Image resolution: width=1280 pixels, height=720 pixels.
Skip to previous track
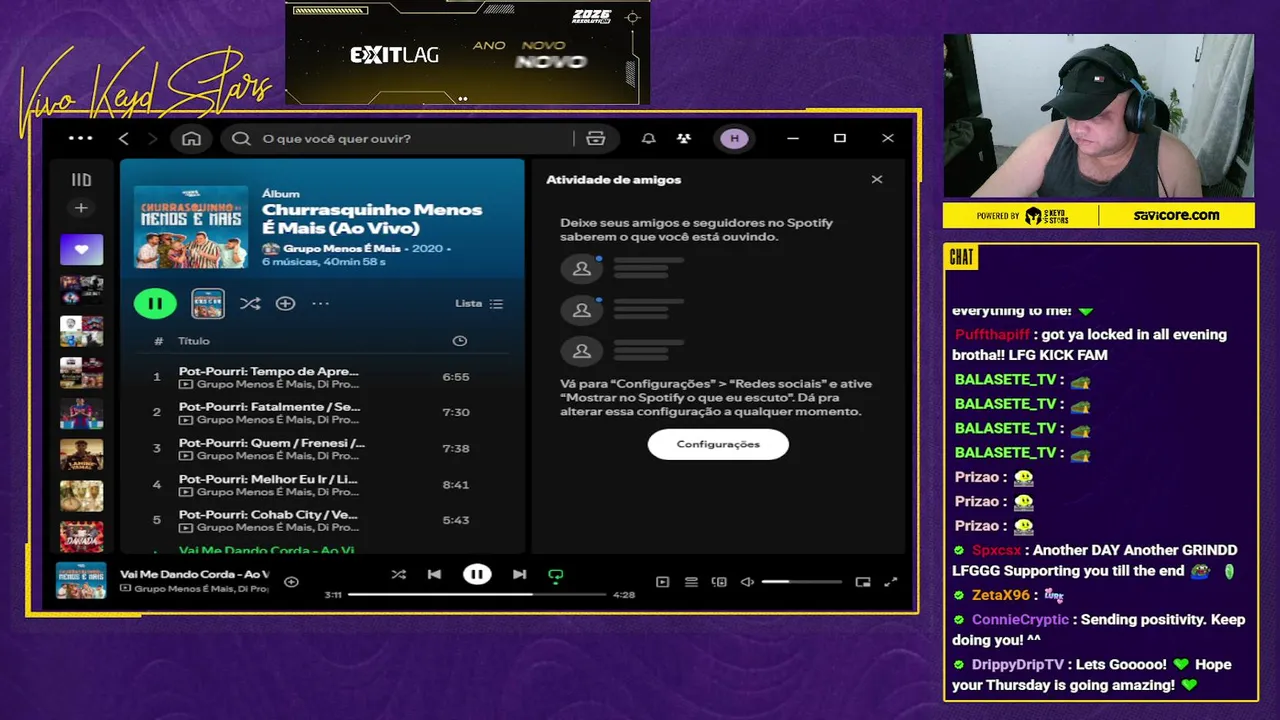pos(434,574)
